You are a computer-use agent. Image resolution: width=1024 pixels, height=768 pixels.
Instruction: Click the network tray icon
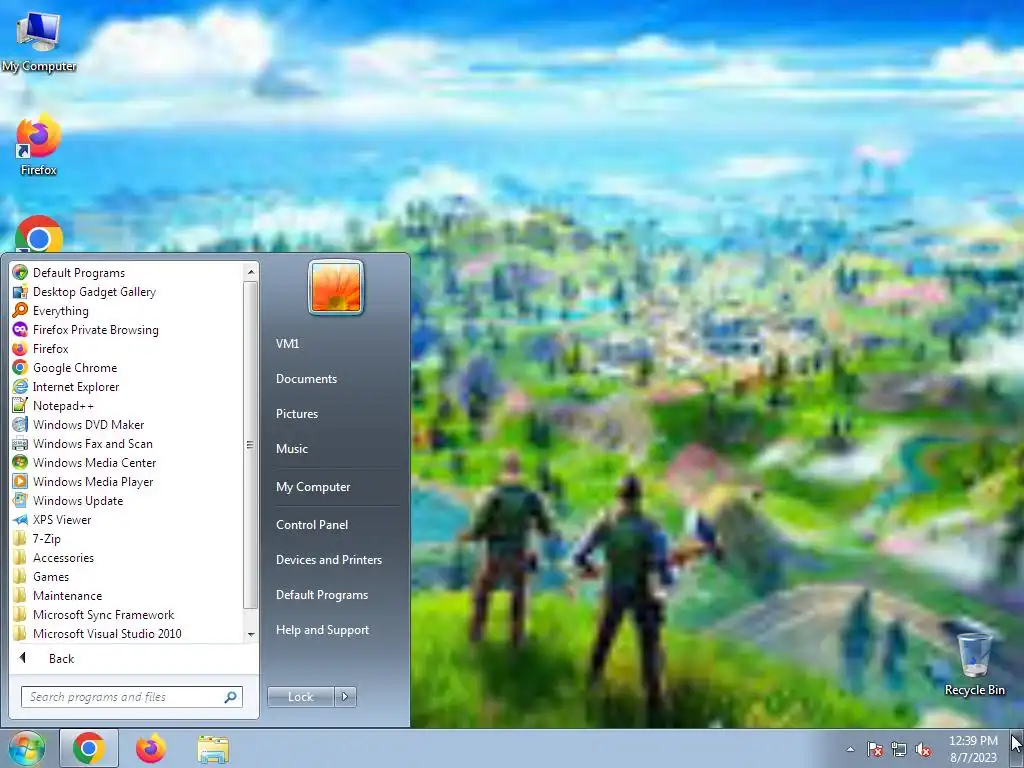(899, 749)
